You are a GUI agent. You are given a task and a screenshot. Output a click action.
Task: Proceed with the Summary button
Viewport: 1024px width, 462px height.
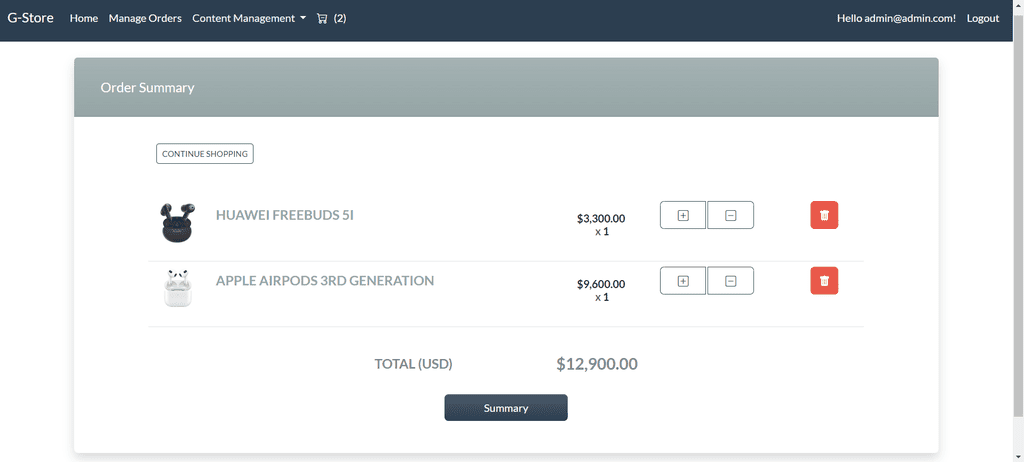(x=506, y=408)
